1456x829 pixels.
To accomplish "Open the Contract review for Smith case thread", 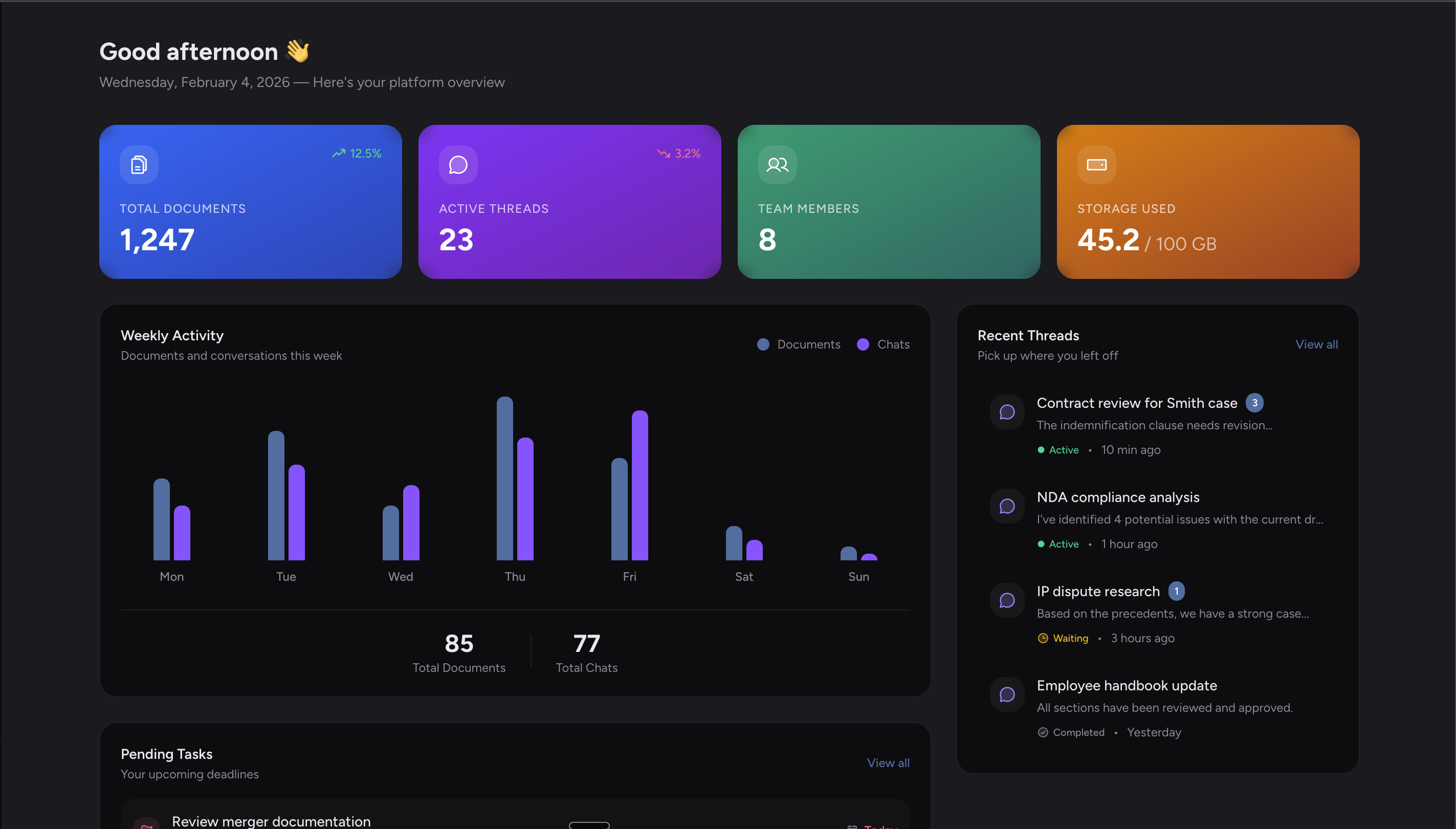I will point(1136,403).
